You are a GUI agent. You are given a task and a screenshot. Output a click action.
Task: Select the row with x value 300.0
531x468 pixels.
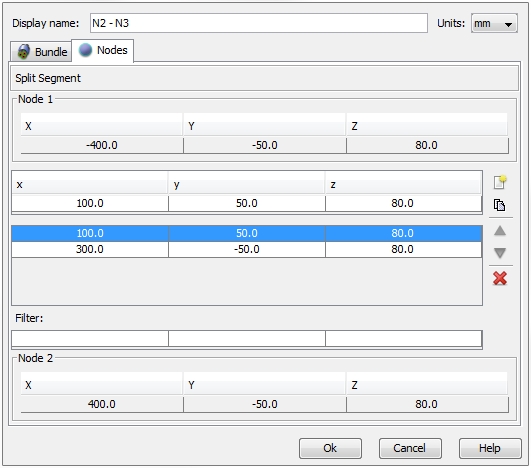tap(247, 249)
